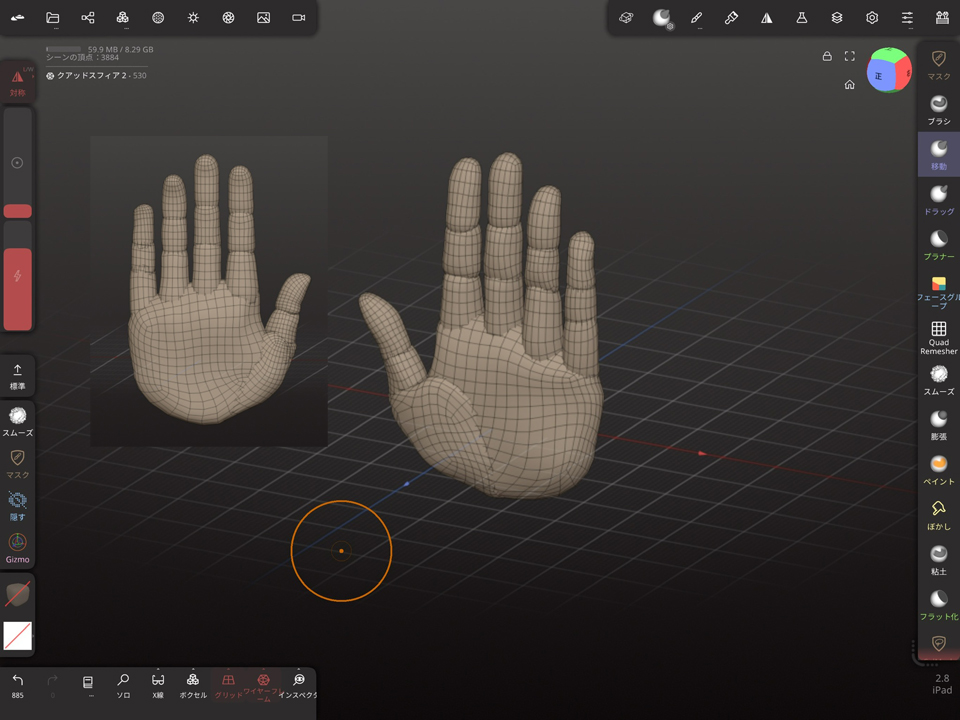The height and width of the screenshot is (720, 960).
Task: Toggle Symmetry (対称) button
Action: tap(17, 82)
